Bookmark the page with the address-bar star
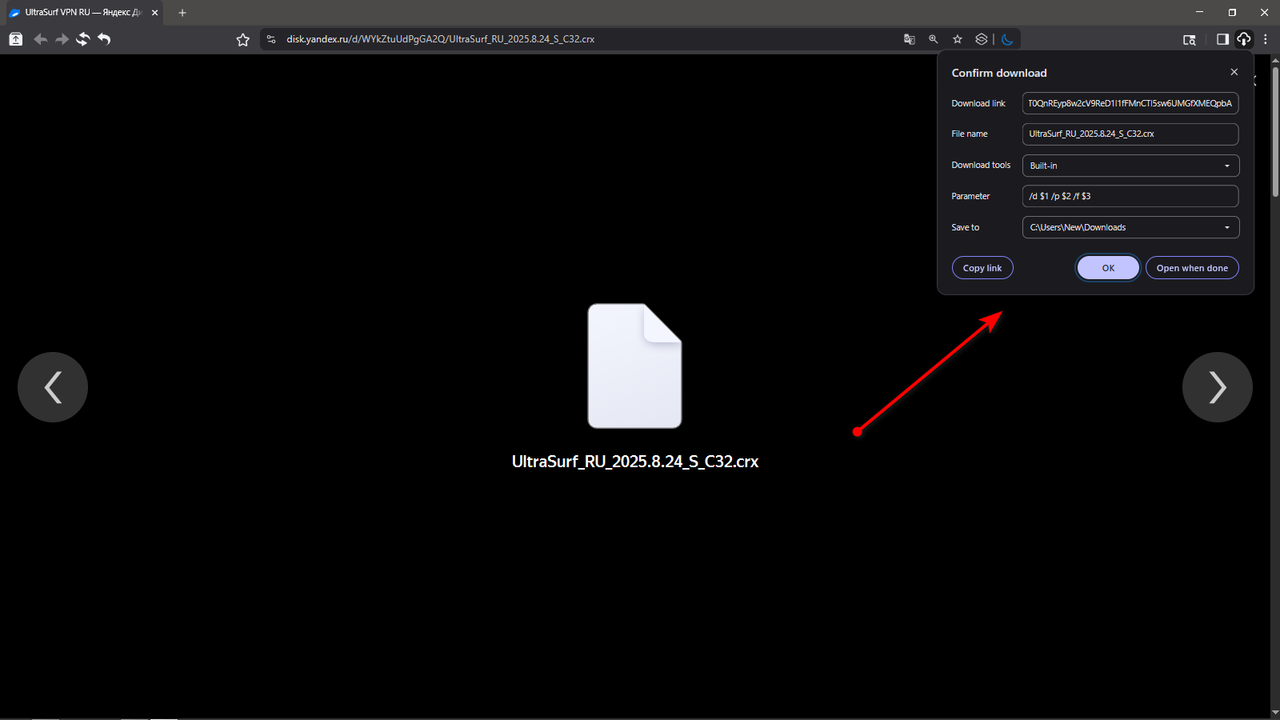The width and height of the screenshot is (1280, 720). 957,39
